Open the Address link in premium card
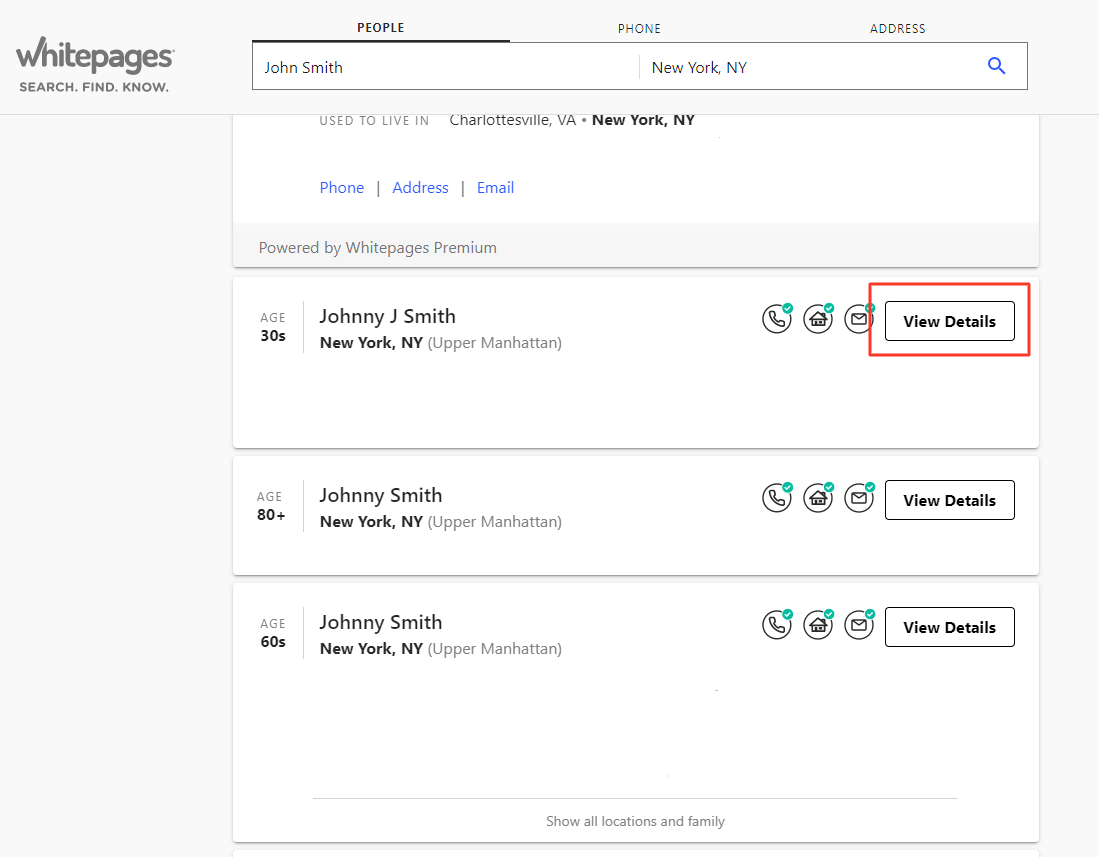Screen dimensions: 1099x857 (421, 188)
